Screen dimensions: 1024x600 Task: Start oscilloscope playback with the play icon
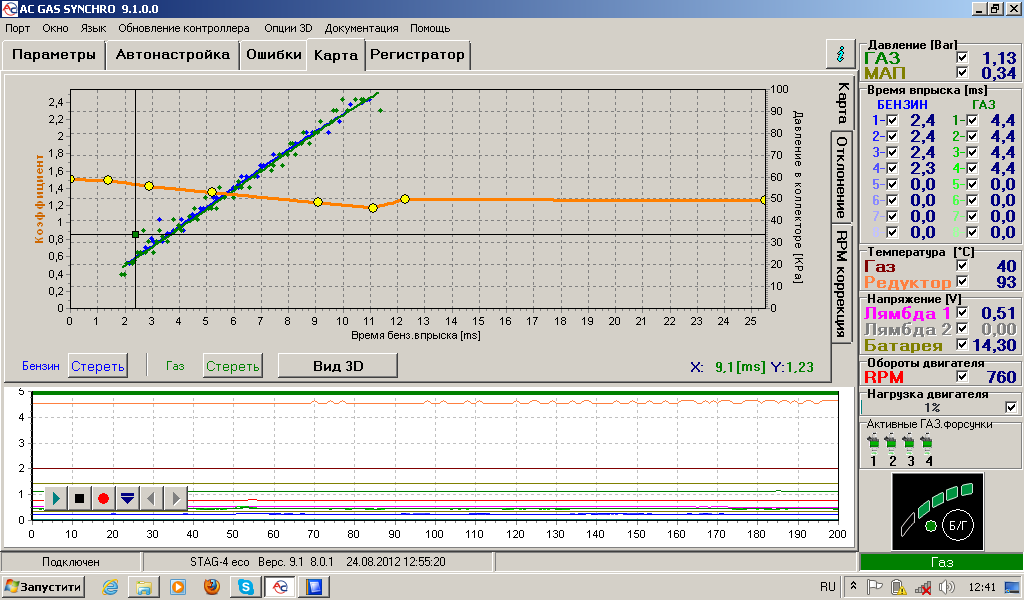(x=56, y=499)
